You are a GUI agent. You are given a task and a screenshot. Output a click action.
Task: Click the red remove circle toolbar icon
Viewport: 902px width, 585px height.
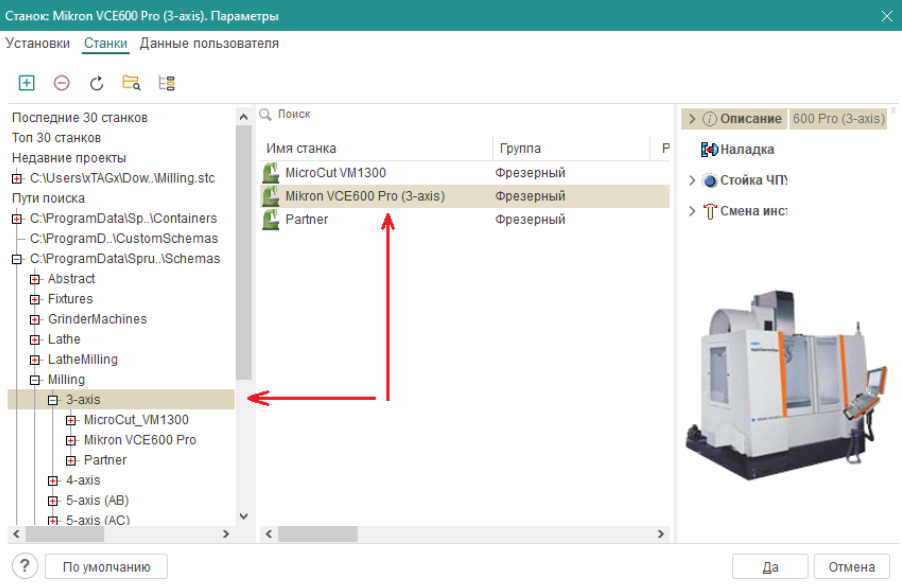point(61,83)
